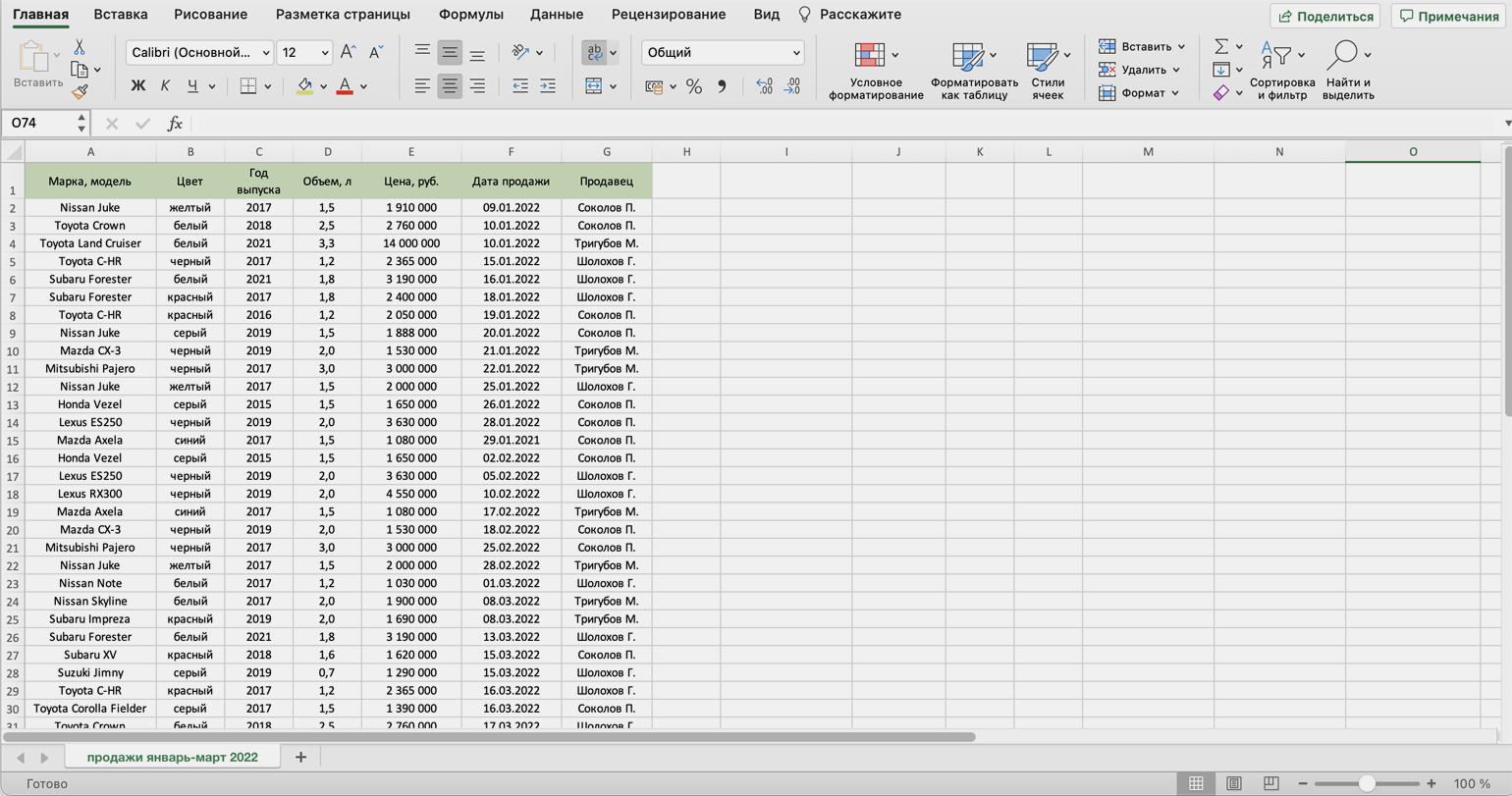
Task: Click the insert function fx icon
Action: (175, 124)
